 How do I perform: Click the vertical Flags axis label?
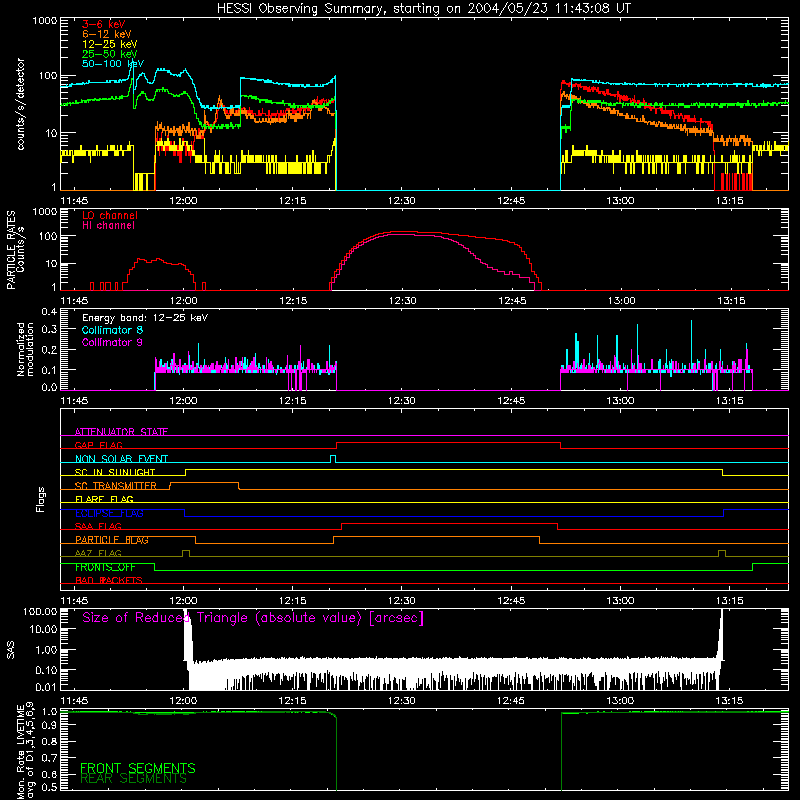[x=41, y=499]
